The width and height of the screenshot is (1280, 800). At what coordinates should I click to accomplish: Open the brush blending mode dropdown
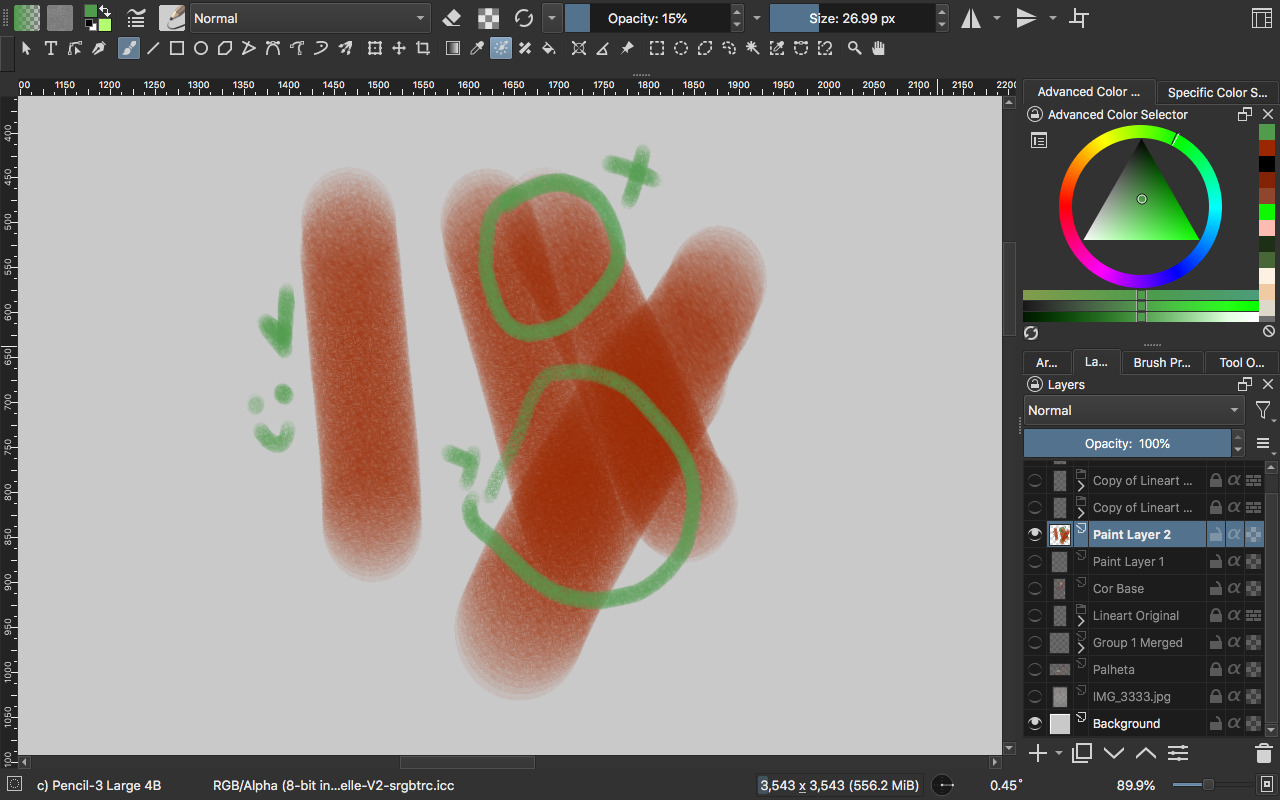click(310, 18)
